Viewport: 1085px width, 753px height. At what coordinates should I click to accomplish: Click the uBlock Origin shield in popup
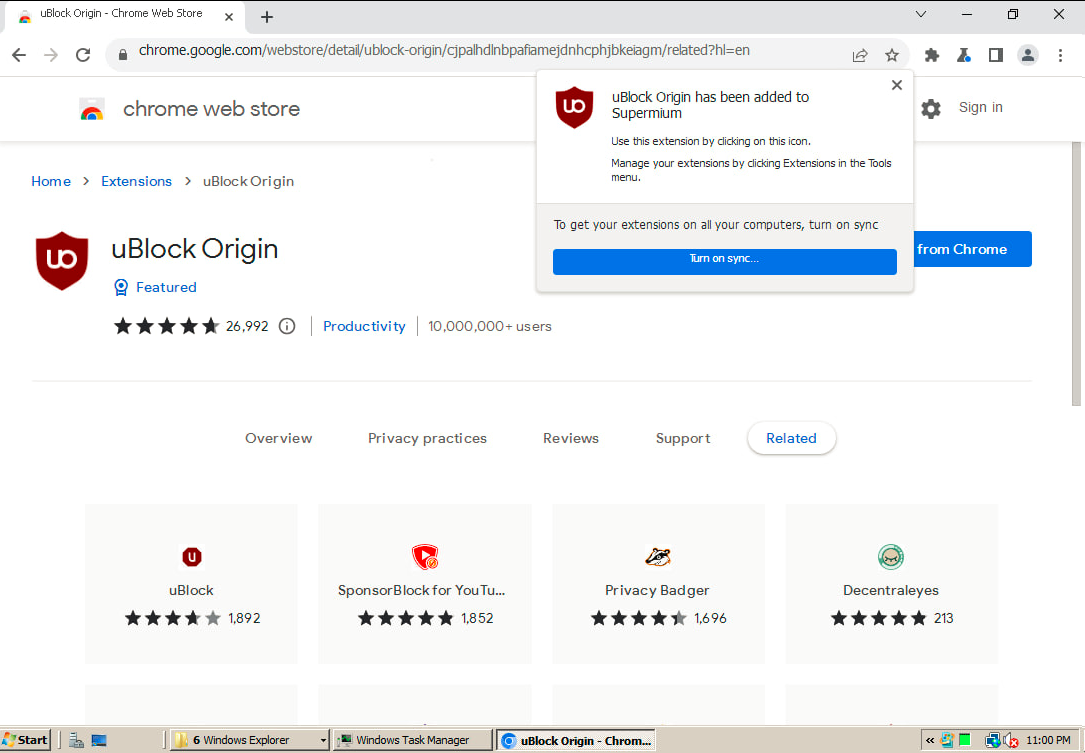coord(574,107)
